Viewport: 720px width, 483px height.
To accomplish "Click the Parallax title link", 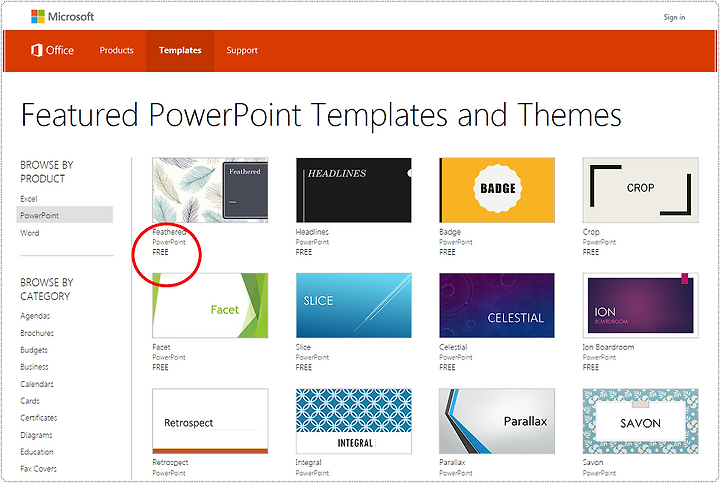I will click(x=452, y=462).
